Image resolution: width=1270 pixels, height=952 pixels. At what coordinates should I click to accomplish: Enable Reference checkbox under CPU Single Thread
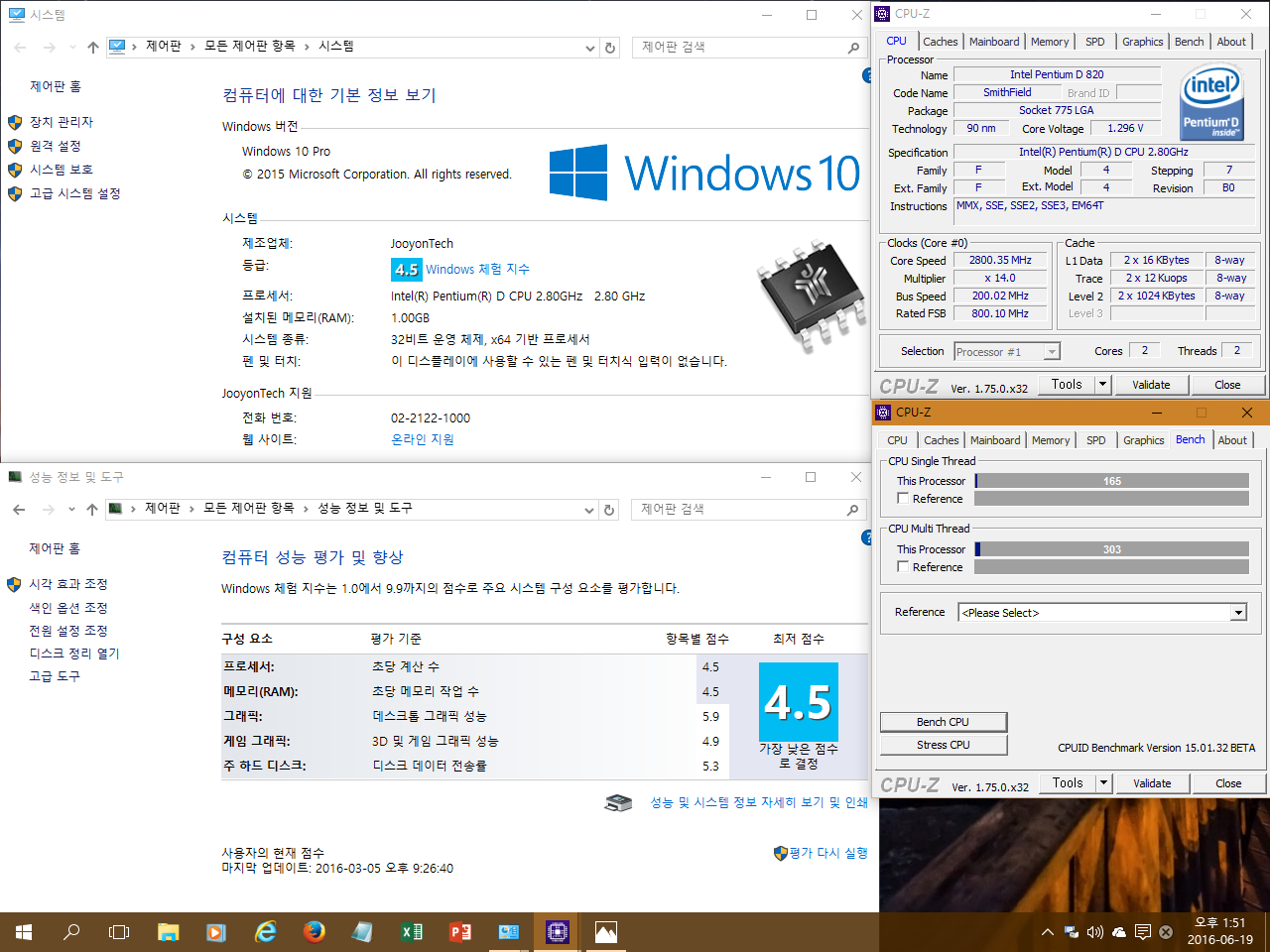[903, 499]
